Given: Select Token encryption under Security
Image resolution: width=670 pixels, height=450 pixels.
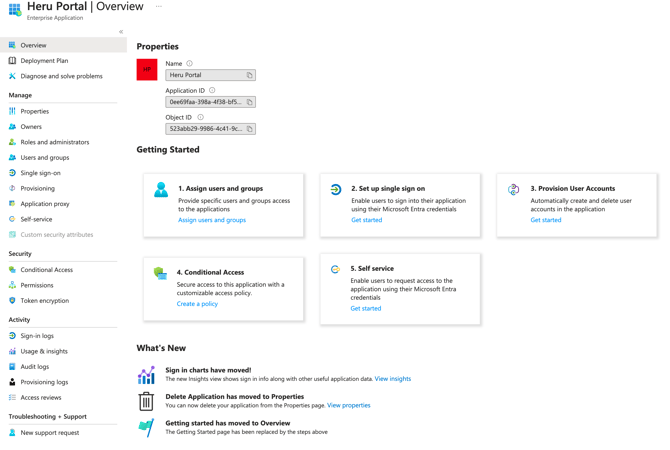Looking at the screenshot, I should click(x=44, y=300).
